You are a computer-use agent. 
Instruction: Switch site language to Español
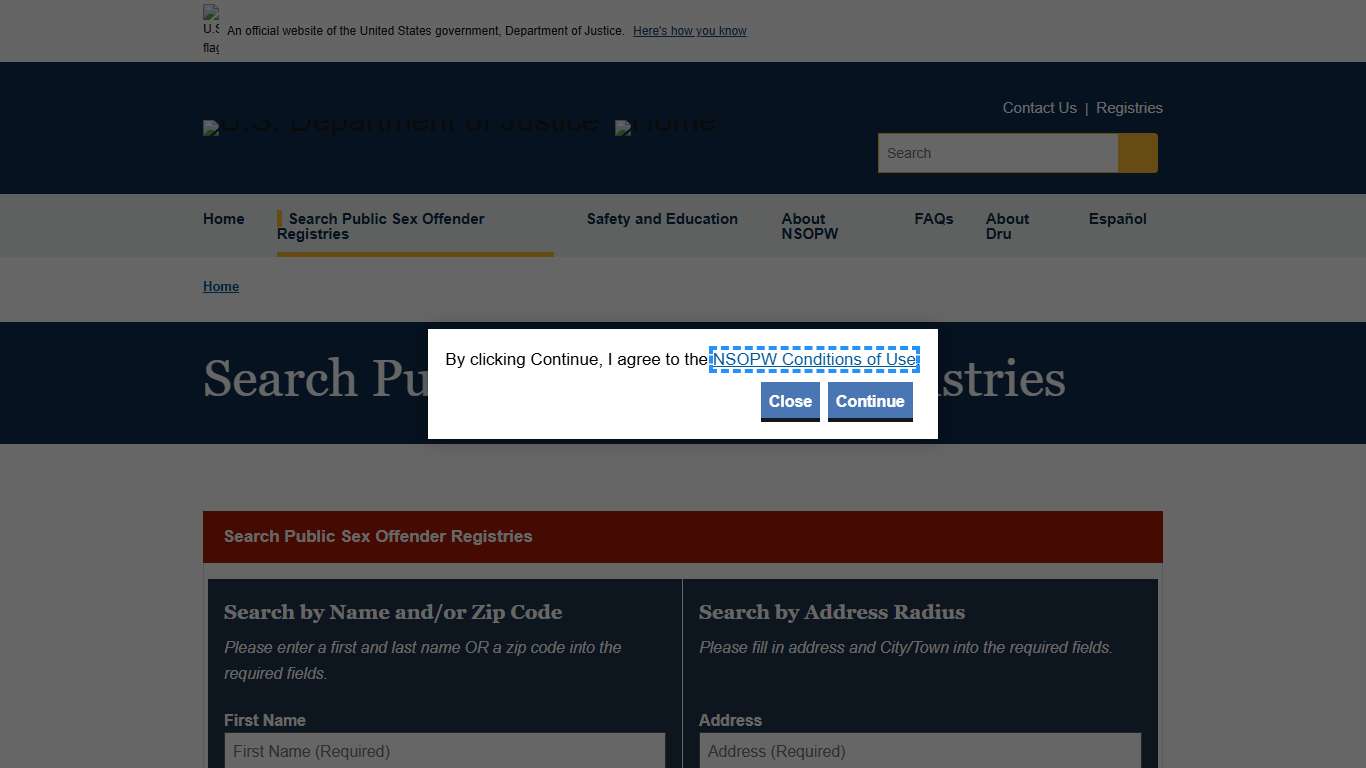[1117, 219]
